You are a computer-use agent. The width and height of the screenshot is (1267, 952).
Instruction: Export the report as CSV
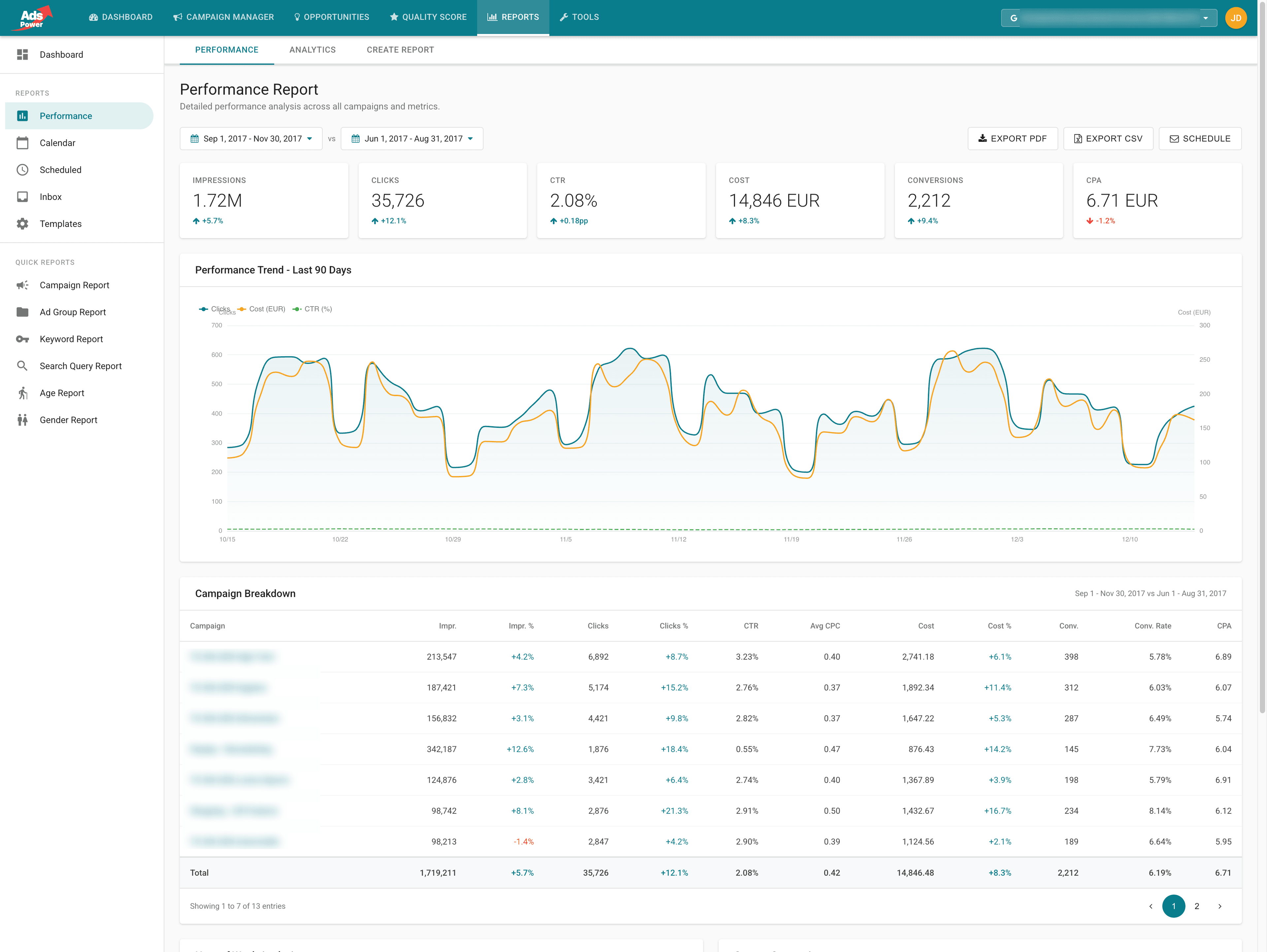1108,138
